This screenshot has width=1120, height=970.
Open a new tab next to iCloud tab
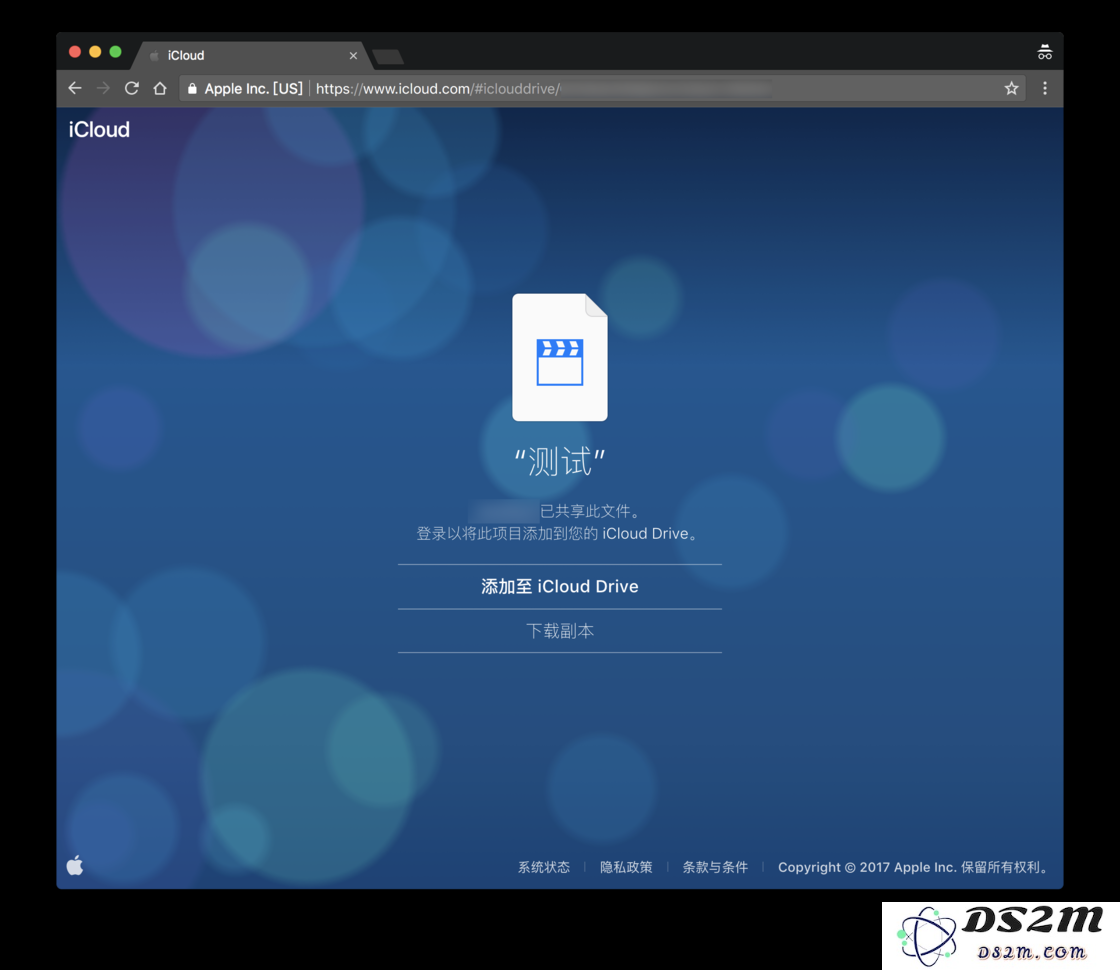tap(388, 57)
